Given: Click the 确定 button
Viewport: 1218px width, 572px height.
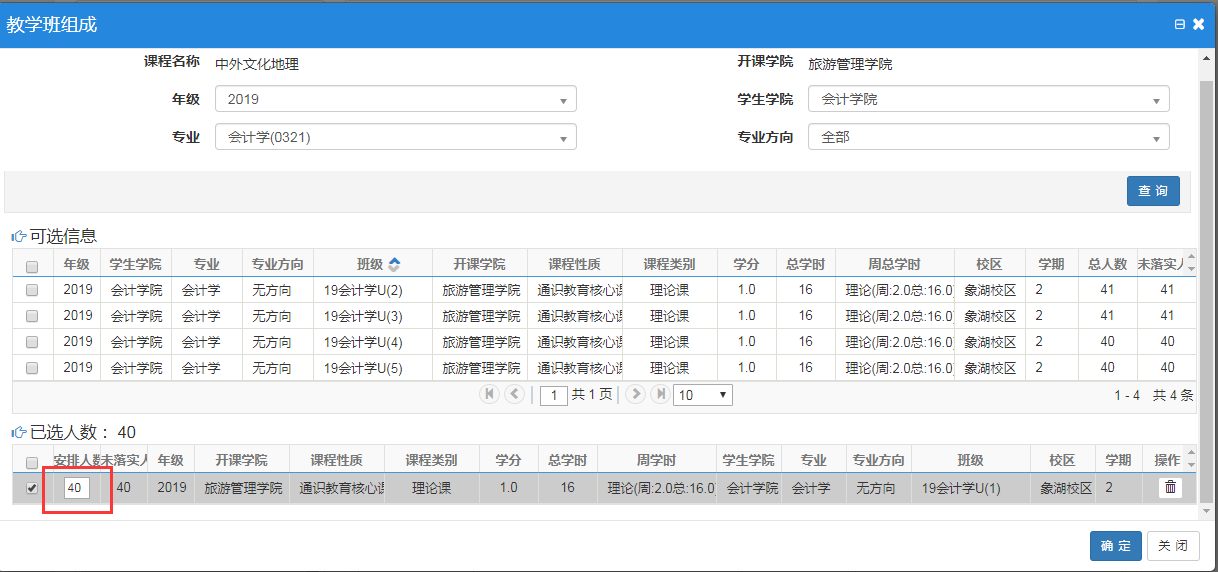Looking at the screenshot, I should click(x=1115, y=546).
